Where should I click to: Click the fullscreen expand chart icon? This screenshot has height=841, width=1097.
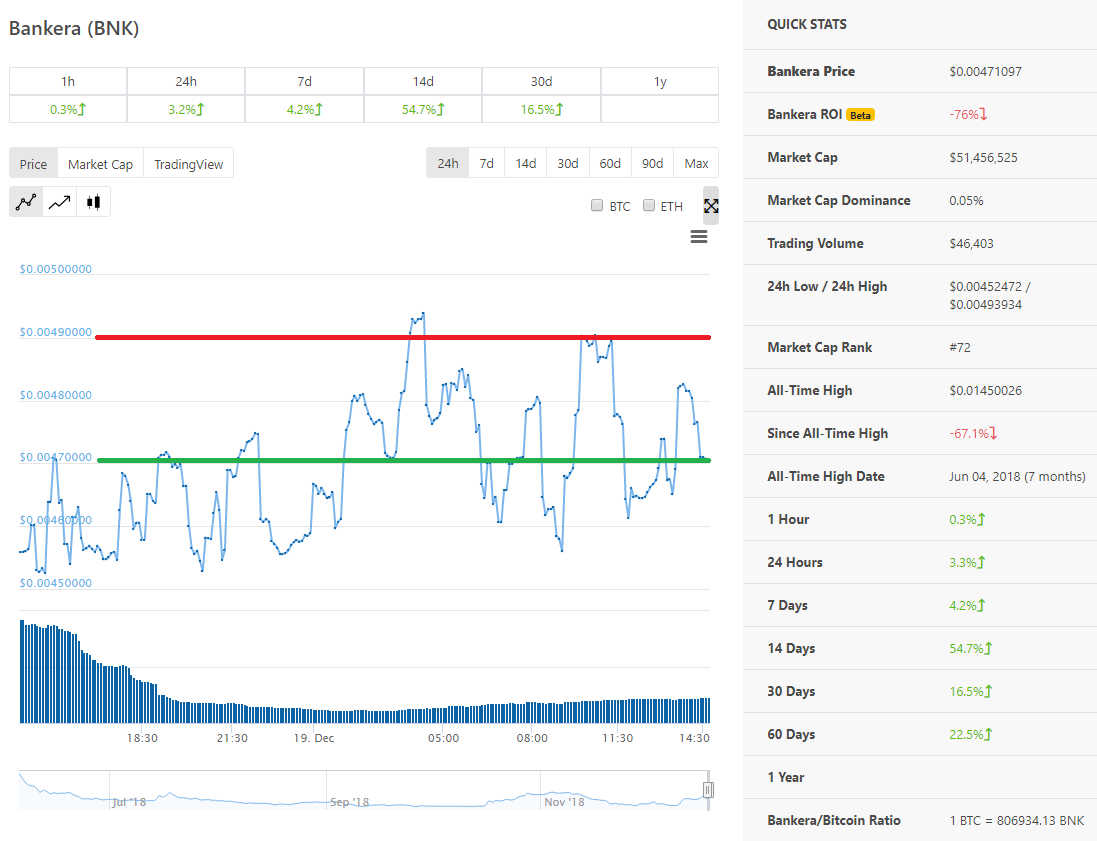point(711,206)
